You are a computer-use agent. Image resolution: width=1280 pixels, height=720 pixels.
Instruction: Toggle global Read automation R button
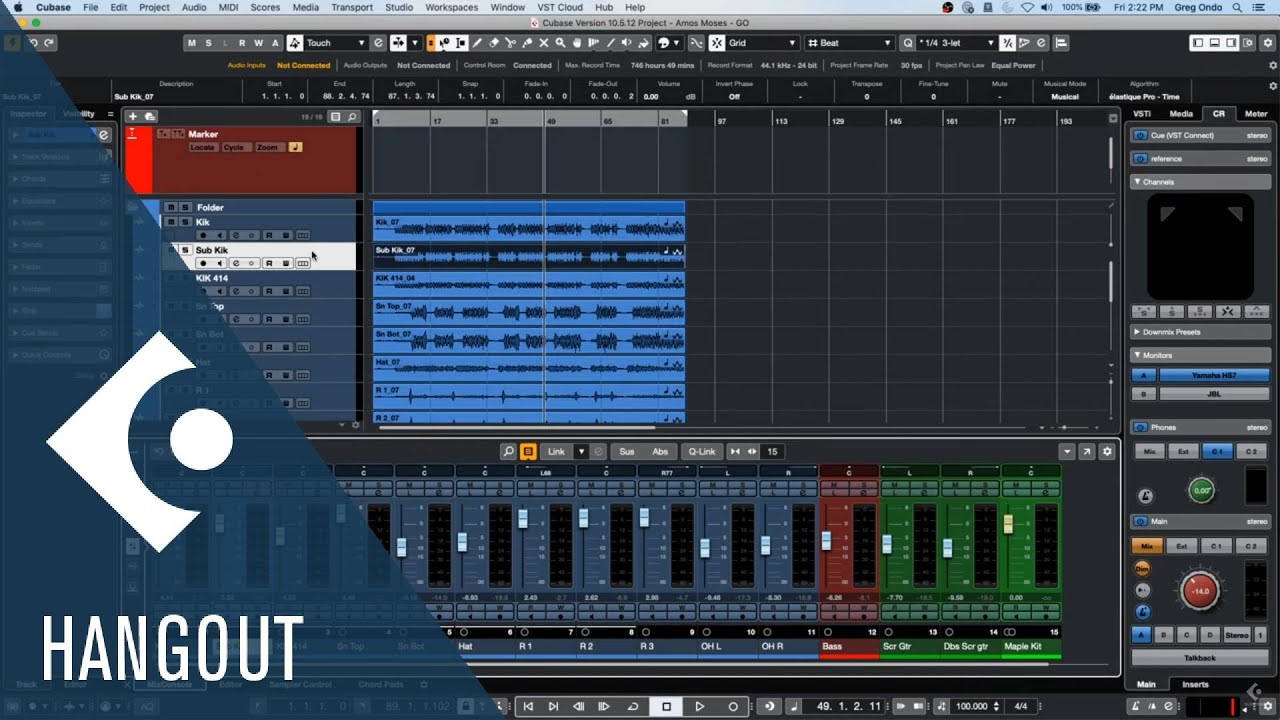pos(241,43)
